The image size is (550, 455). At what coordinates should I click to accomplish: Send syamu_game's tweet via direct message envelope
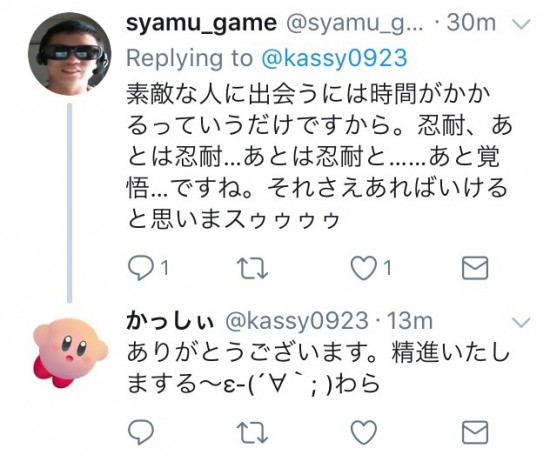pyautogui.click(x=475, y=268)
